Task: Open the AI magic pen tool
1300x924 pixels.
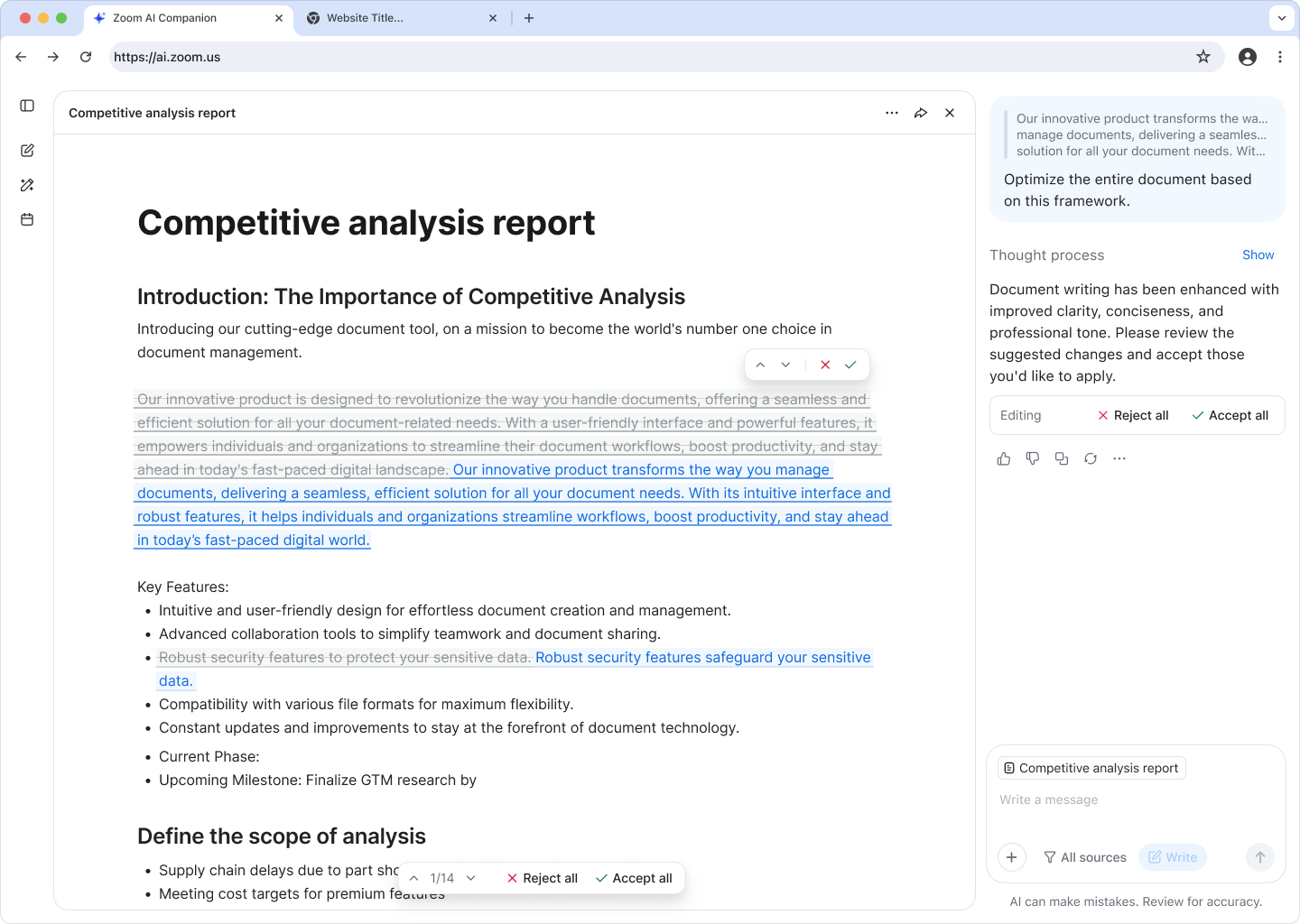Action: 27,185
